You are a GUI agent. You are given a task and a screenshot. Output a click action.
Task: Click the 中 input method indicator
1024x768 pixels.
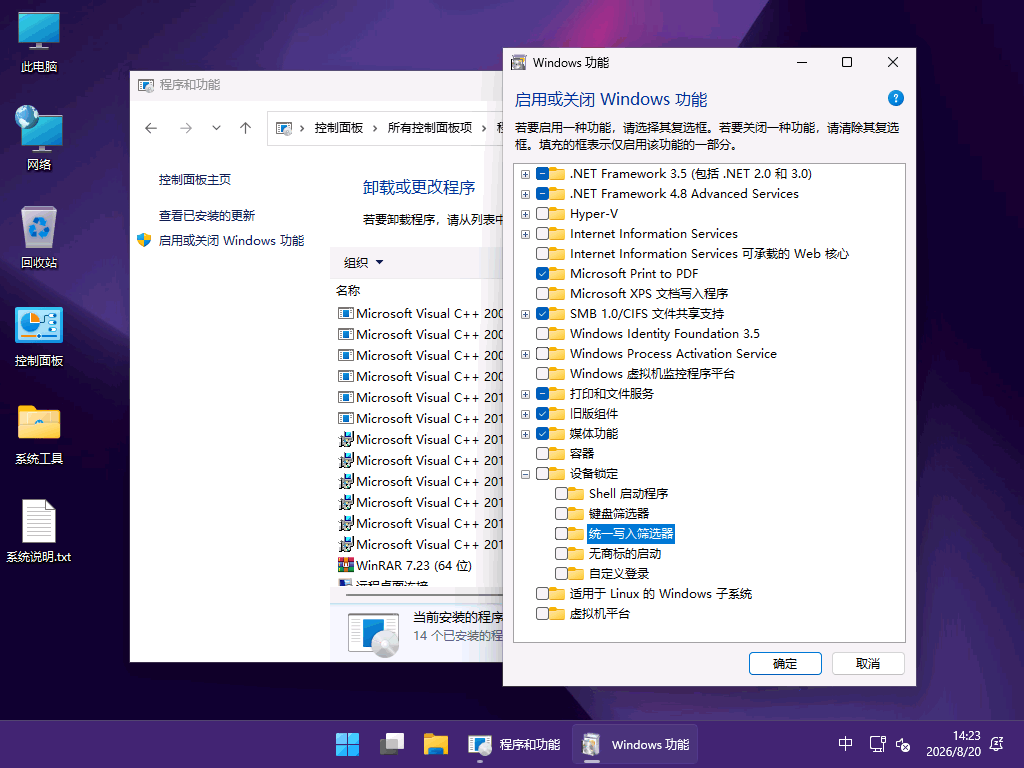click(x=845, y=744)
